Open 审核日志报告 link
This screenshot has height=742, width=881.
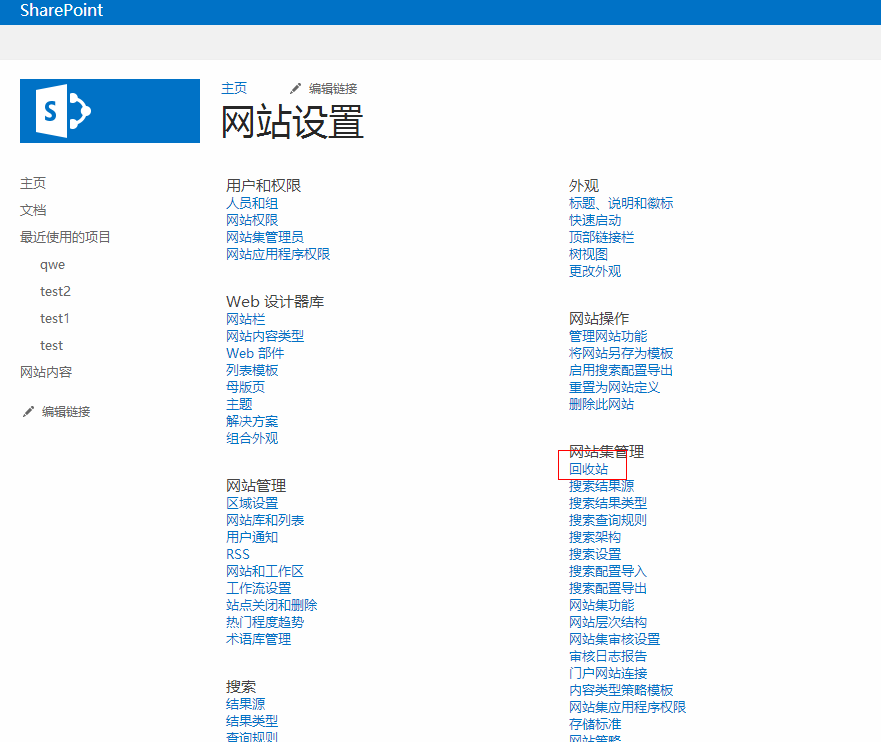coord(608,656)
